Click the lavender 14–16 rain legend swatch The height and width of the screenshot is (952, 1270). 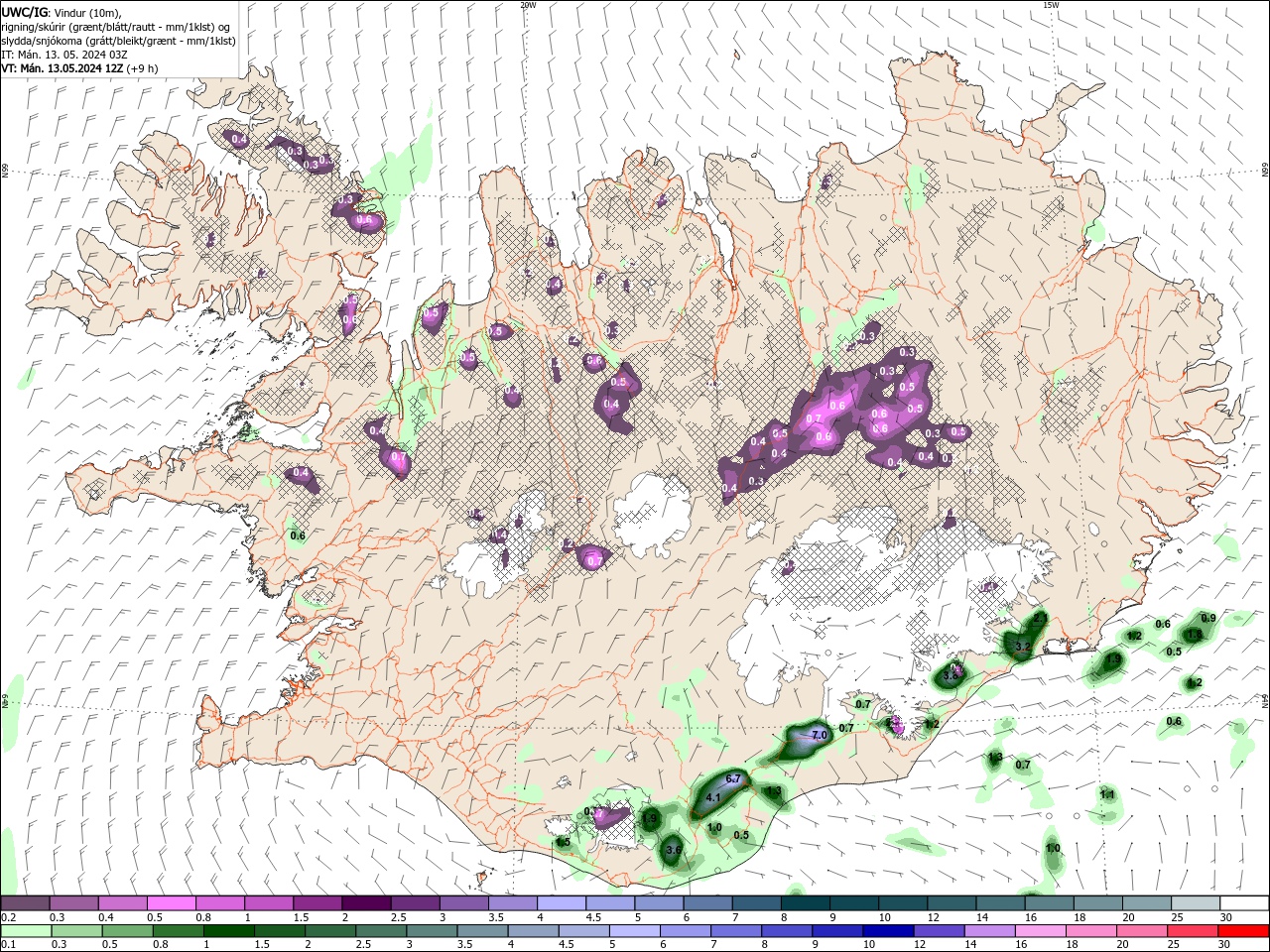(x=989, y=931)
